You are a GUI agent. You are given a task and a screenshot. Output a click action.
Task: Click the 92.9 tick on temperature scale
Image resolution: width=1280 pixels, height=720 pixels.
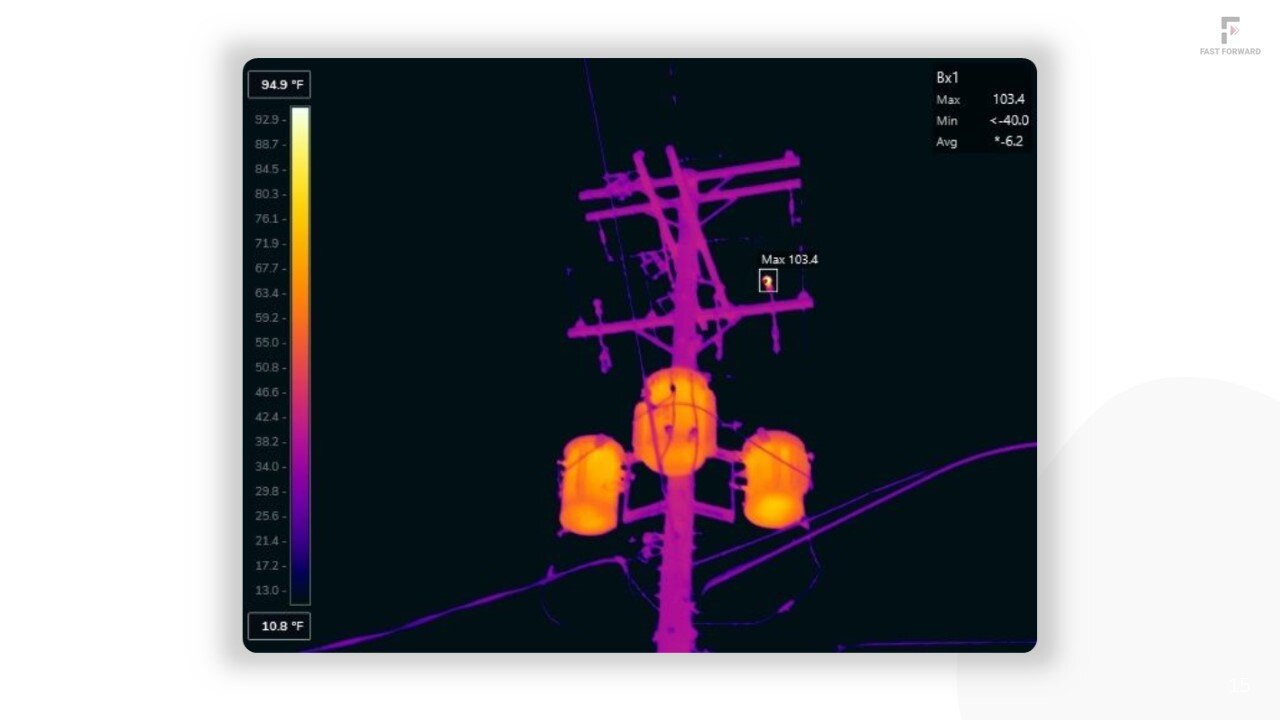click(x=269, y=120)
